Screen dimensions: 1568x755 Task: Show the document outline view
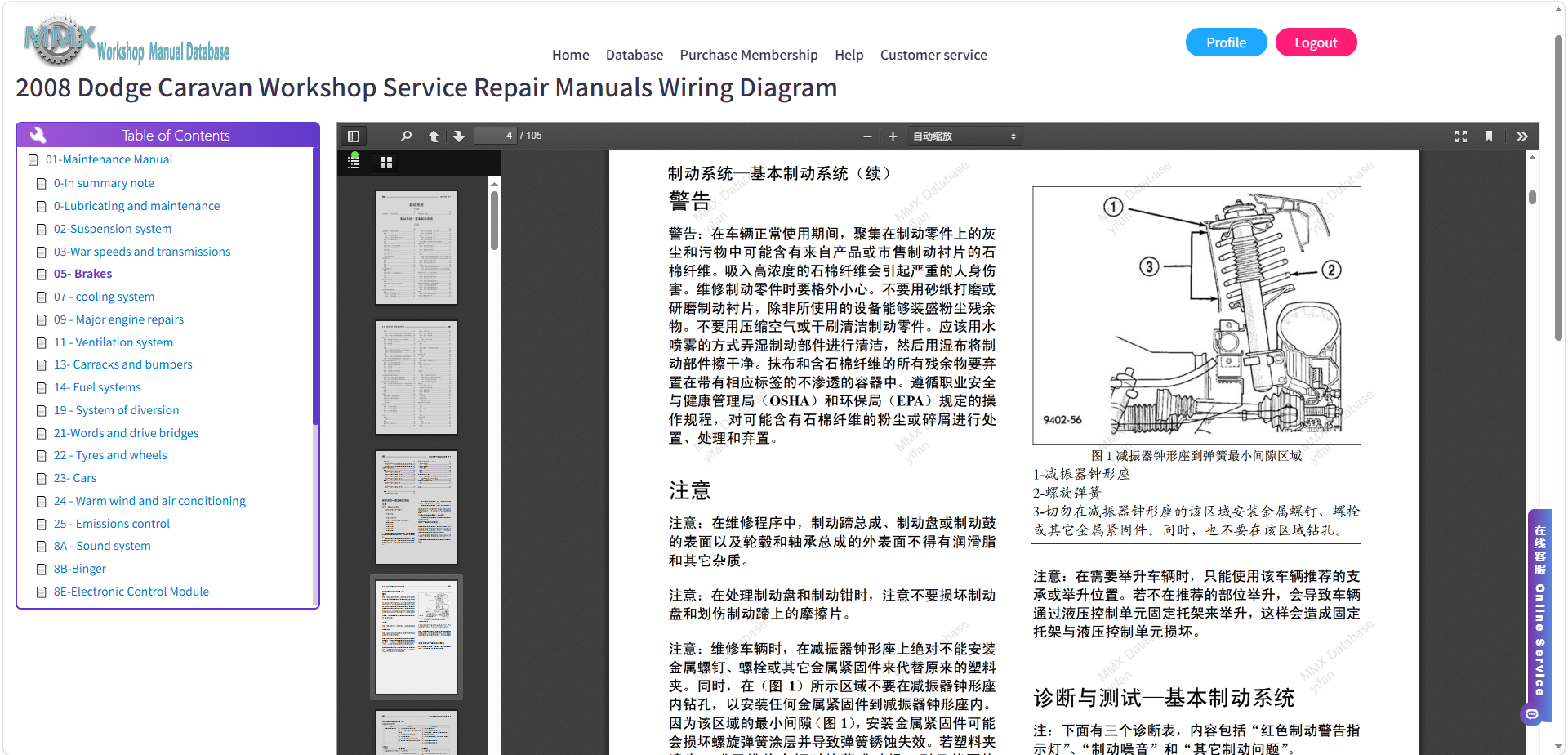point(354,162)
